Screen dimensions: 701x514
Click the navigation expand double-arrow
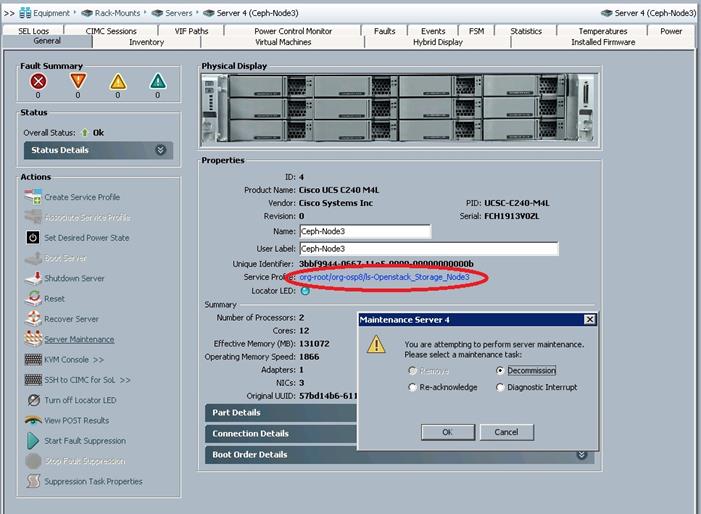pyautogui.click(x=9, y=13)
